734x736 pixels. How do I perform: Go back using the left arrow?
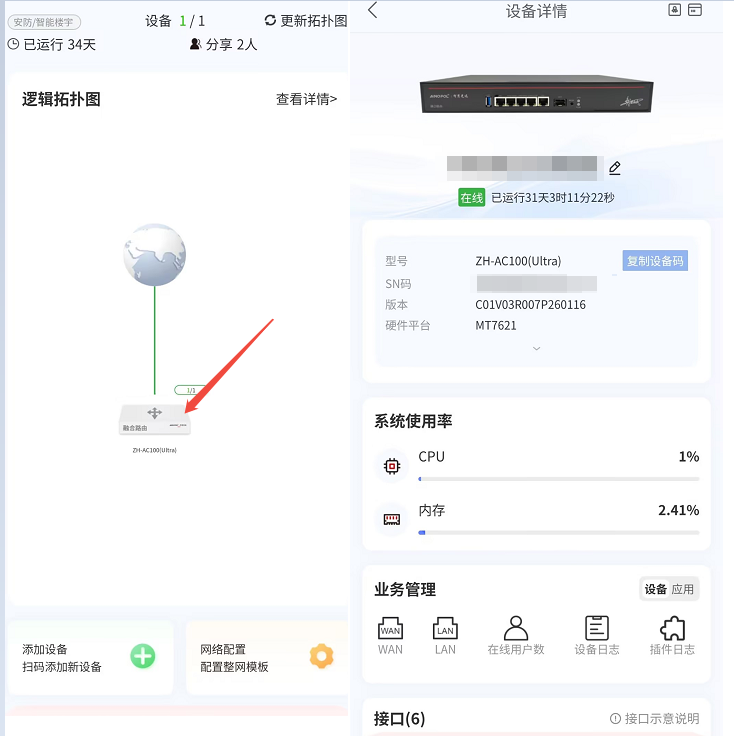(x=373, y=10)
